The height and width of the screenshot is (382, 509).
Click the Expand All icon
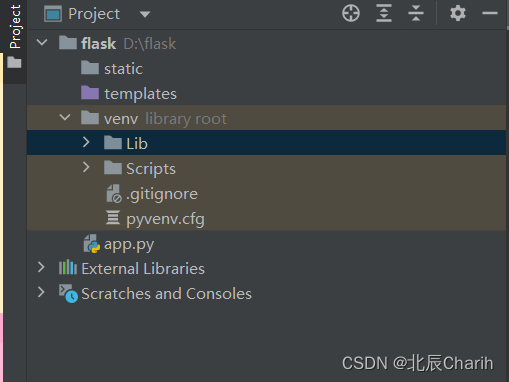tap(384, 14)
